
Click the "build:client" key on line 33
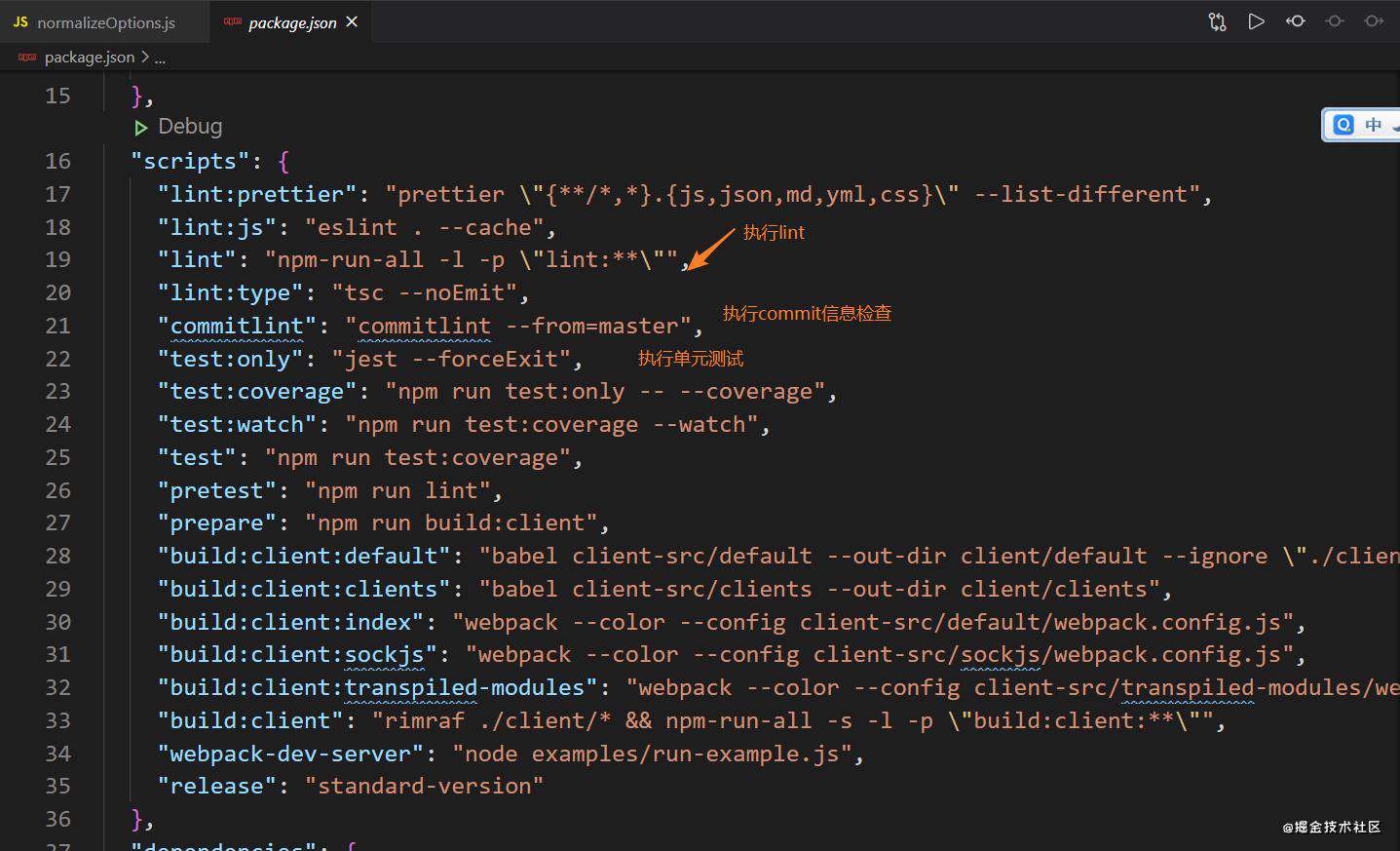250,720
